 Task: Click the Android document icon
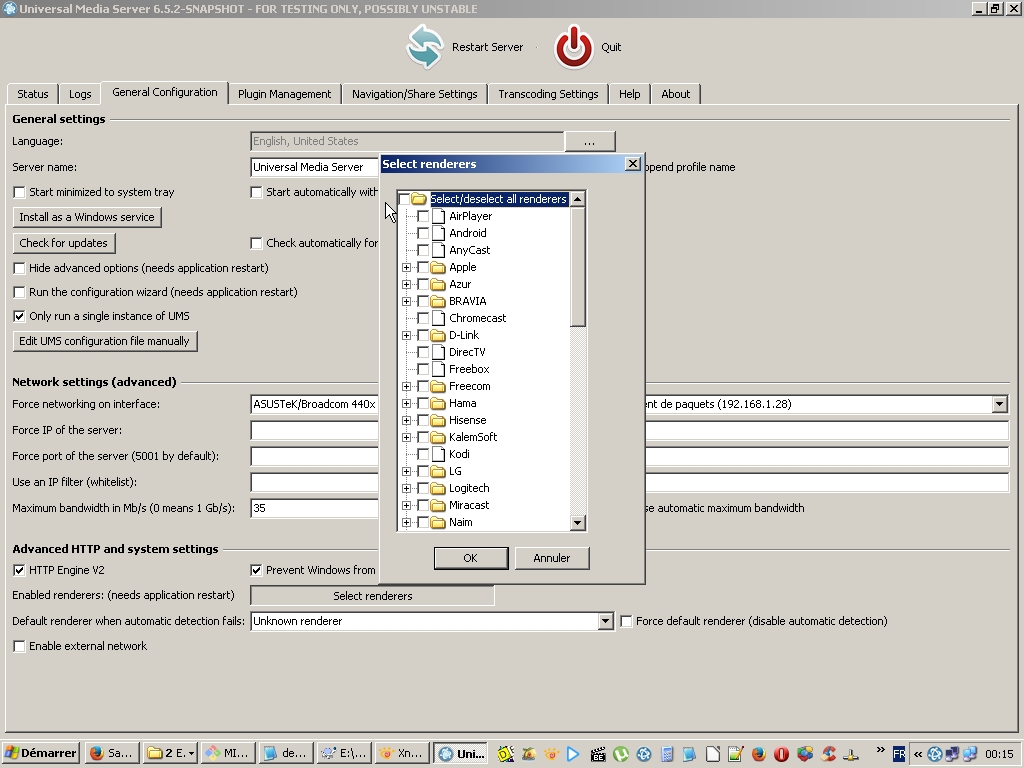point(438,233)
